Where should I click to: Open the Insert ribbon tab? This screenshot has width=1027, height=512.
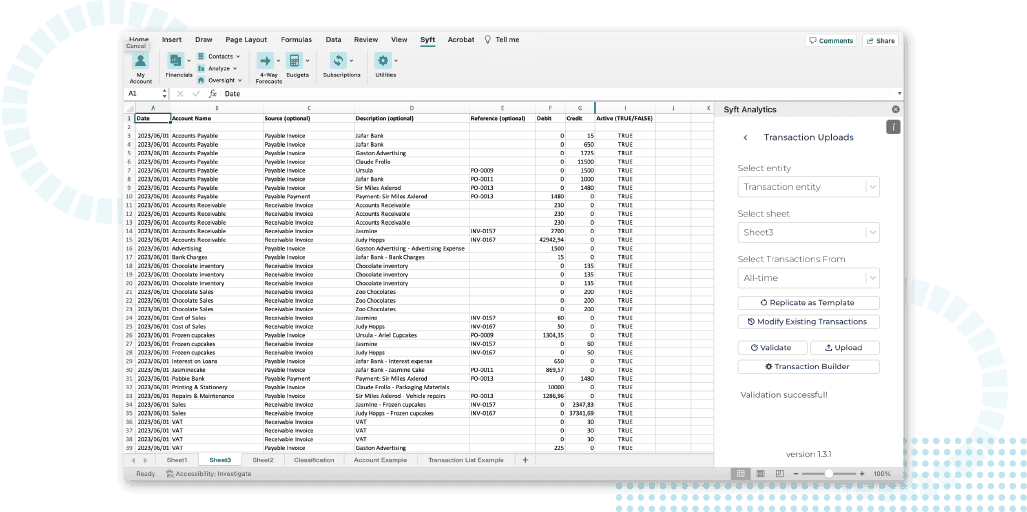click(x=172, y=39)
